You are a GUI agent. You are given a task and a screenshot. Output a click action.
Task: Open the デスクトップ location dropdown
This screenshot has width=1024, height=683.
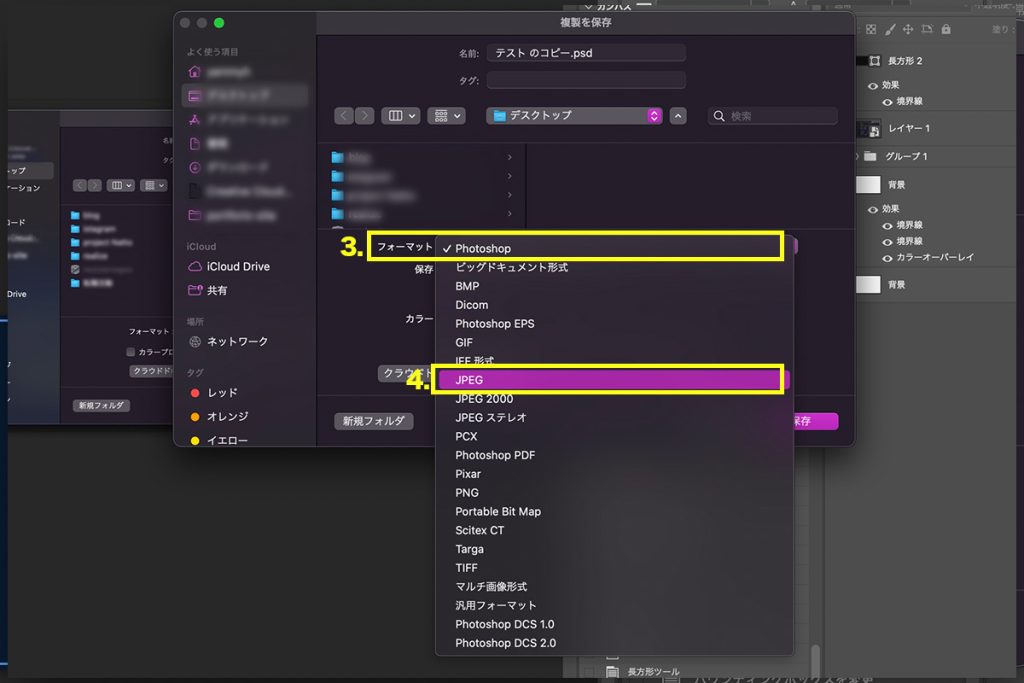(575, 116)
